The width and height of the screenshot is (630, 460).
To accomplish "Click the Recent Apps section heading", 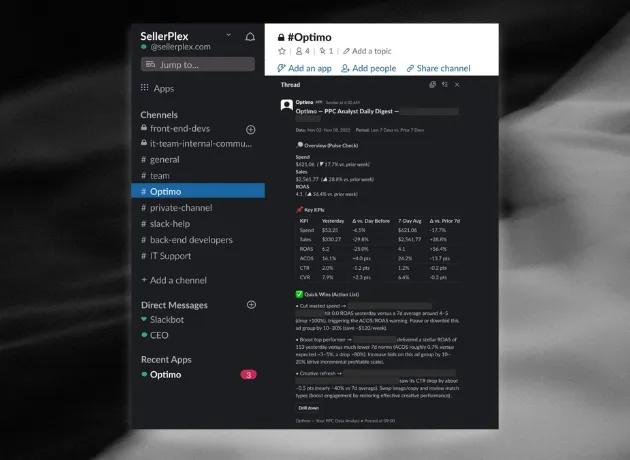I will [x=166, y=360].
